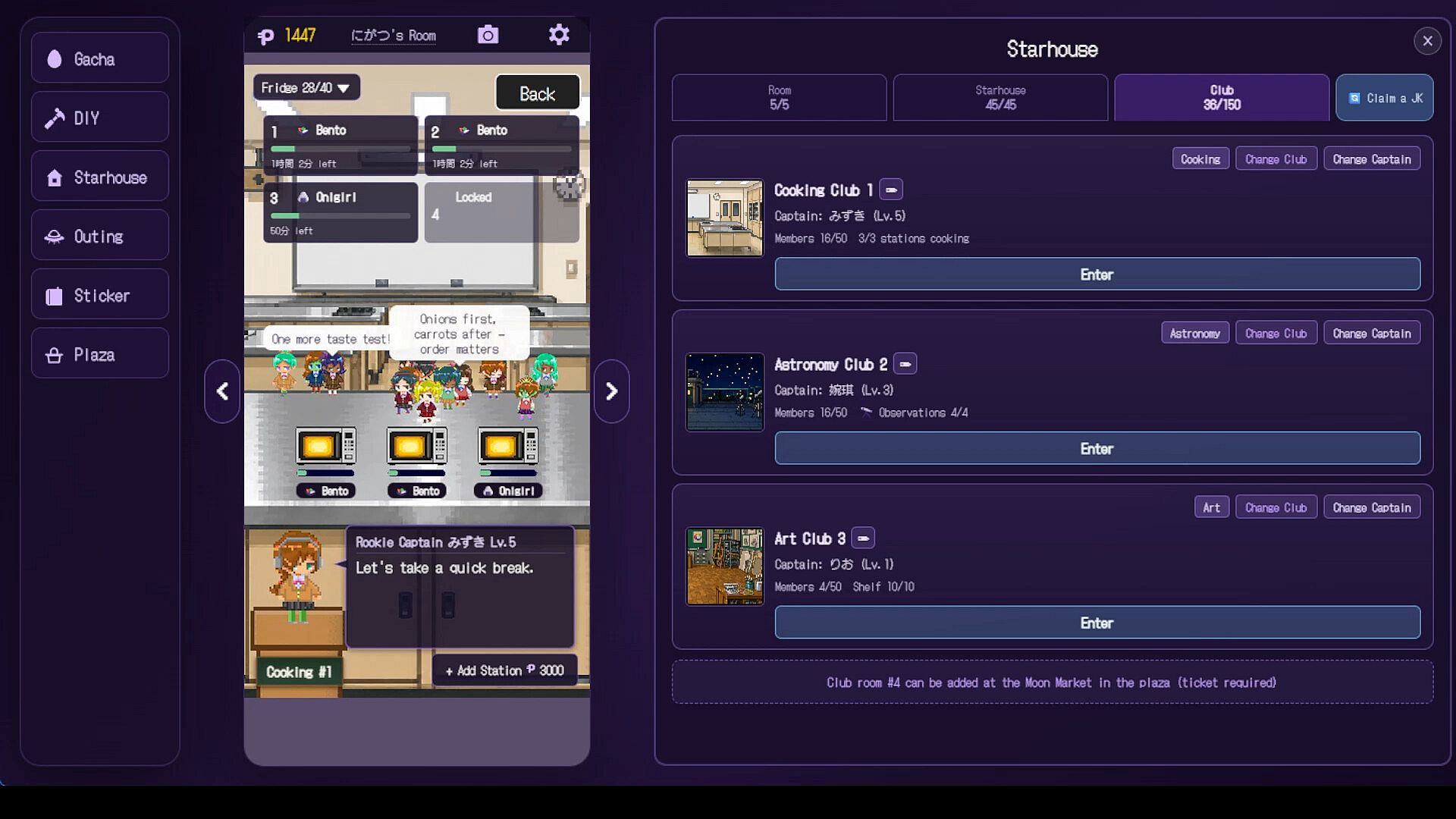This screenshot has width=1456, height=819.
Task: Switch to the Starhouse 45/45 tab
Action: point(1000,98)
